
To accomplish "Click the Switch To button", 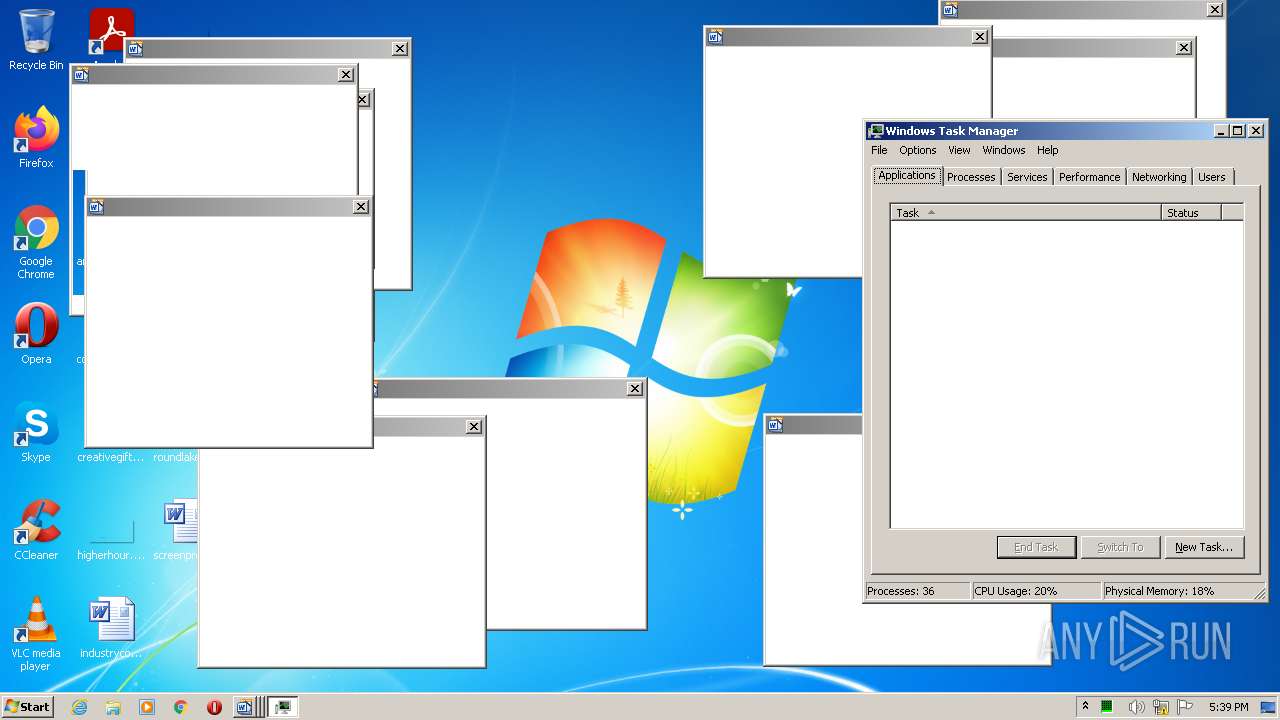I will click(x=1120, y=547).
